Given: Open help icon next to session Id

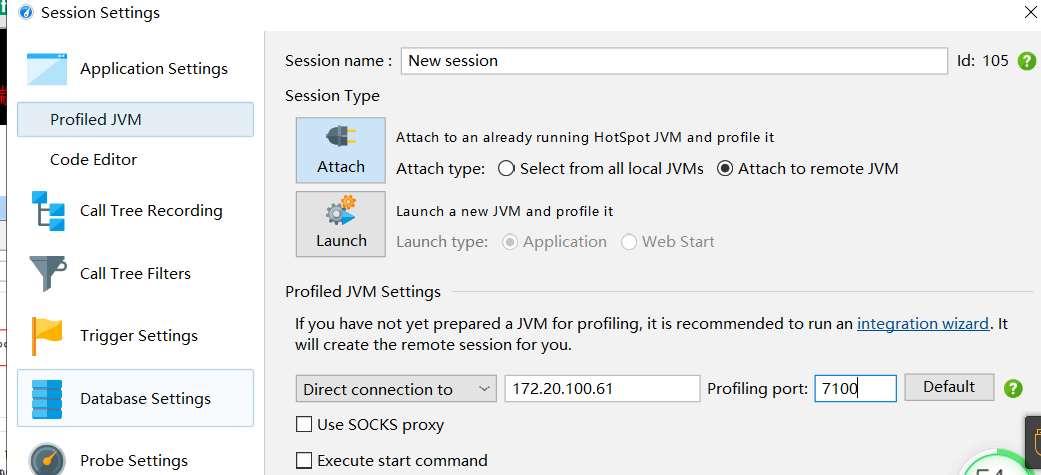Looking at the screenshot, I should [x=1026, y=61].
